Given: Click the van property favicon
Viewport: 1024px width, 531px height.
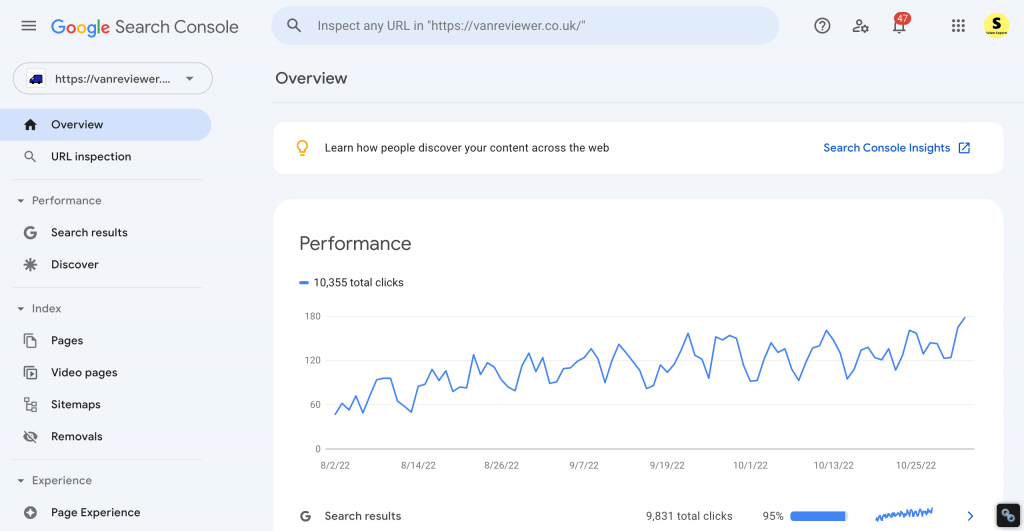Looking at the screenshot, I should pyautogui.click(x=36, y=79).
